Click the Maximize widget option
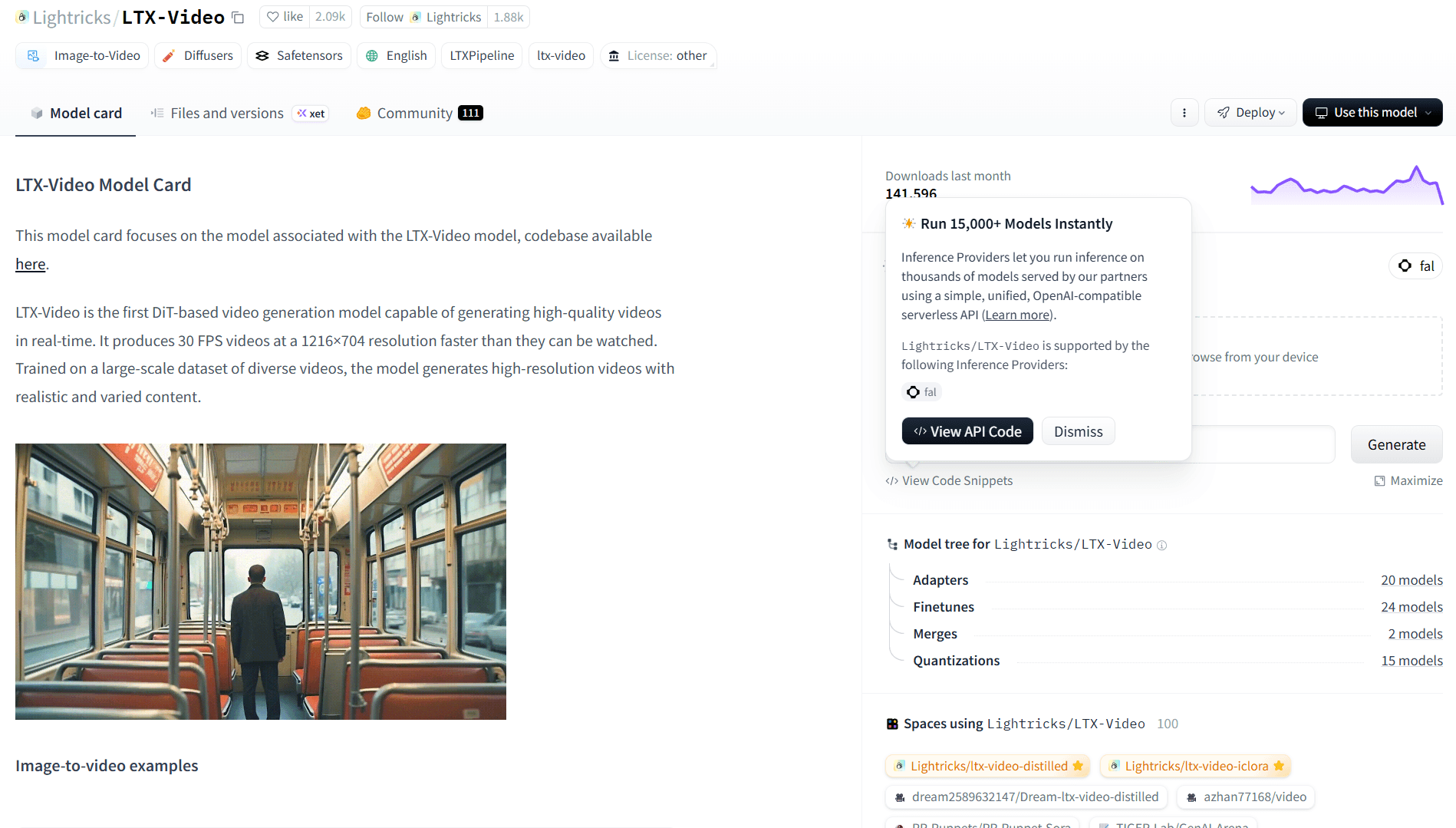Viewport: 1456px width, 828px height. coord(1408,481)
